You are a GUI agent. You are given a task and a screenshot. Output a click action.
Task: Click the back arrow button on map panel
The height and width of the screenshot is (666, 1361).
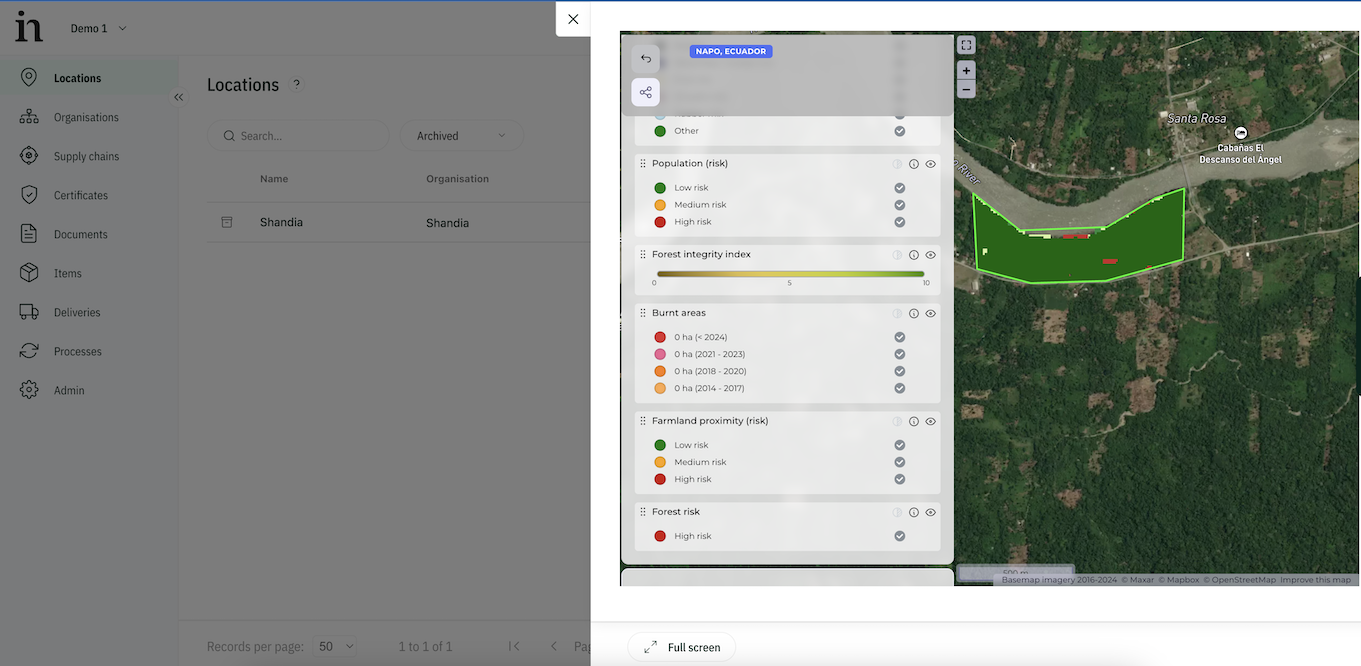pyautogui.click(x=645, y=58)
